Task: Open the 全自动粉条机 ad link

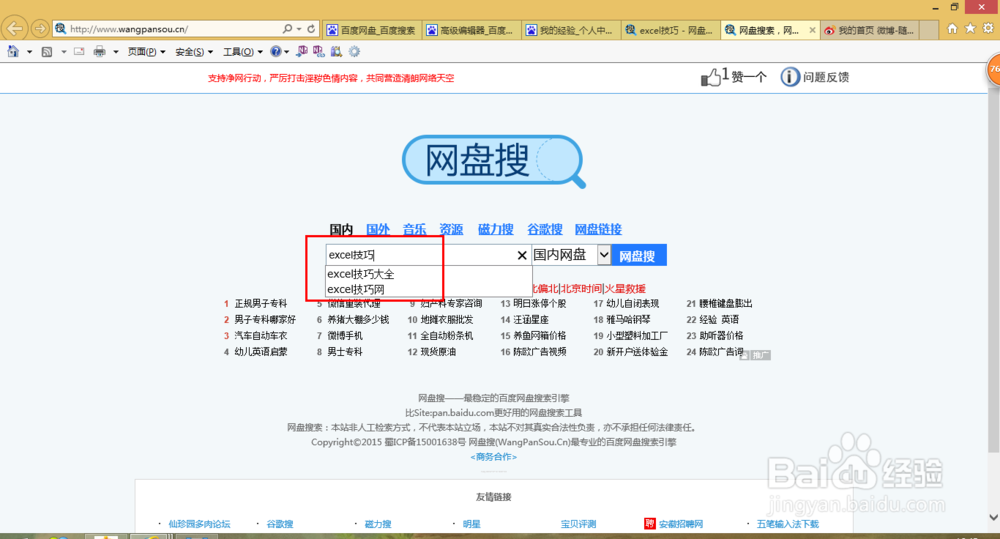Action: click(447, 336)
